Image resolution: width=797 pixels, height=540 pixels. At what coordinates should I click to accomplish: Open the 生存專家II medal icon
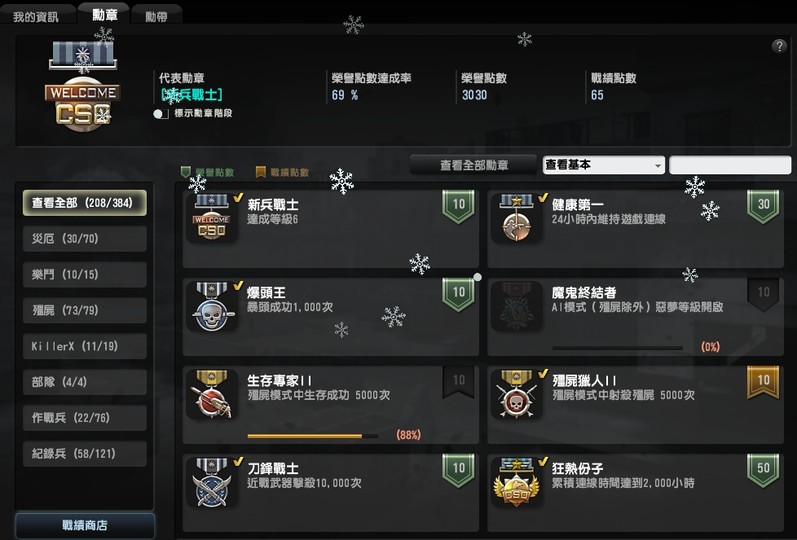click(x=211, y=395)
